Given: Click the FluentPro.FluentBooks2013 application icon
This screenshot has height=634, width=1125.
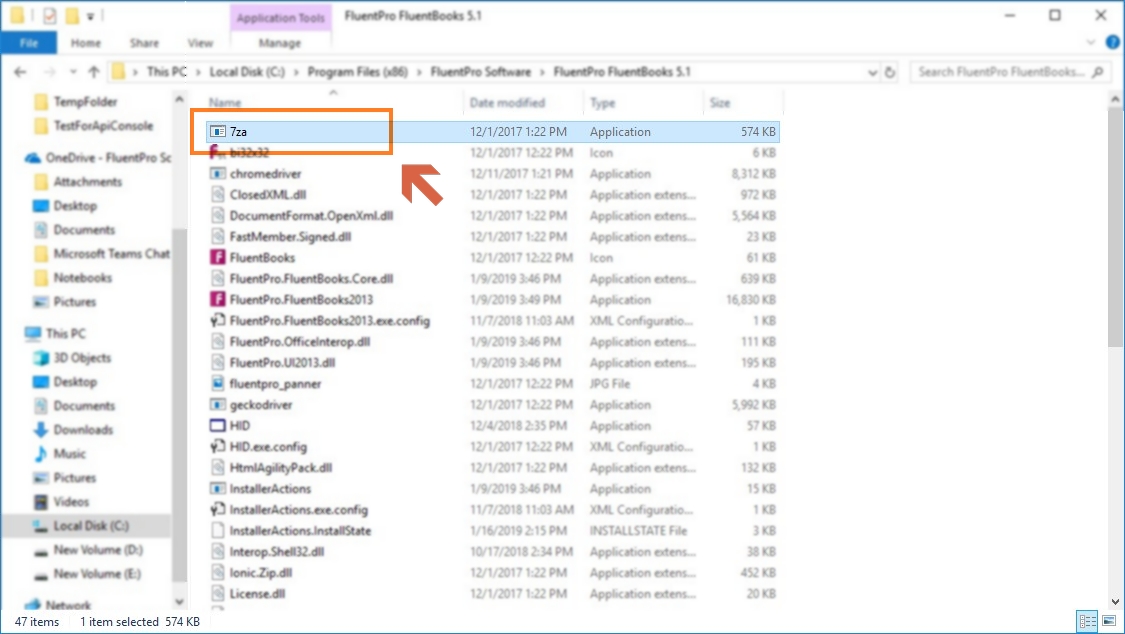Looking at the screenshot, I should [217, 299].
